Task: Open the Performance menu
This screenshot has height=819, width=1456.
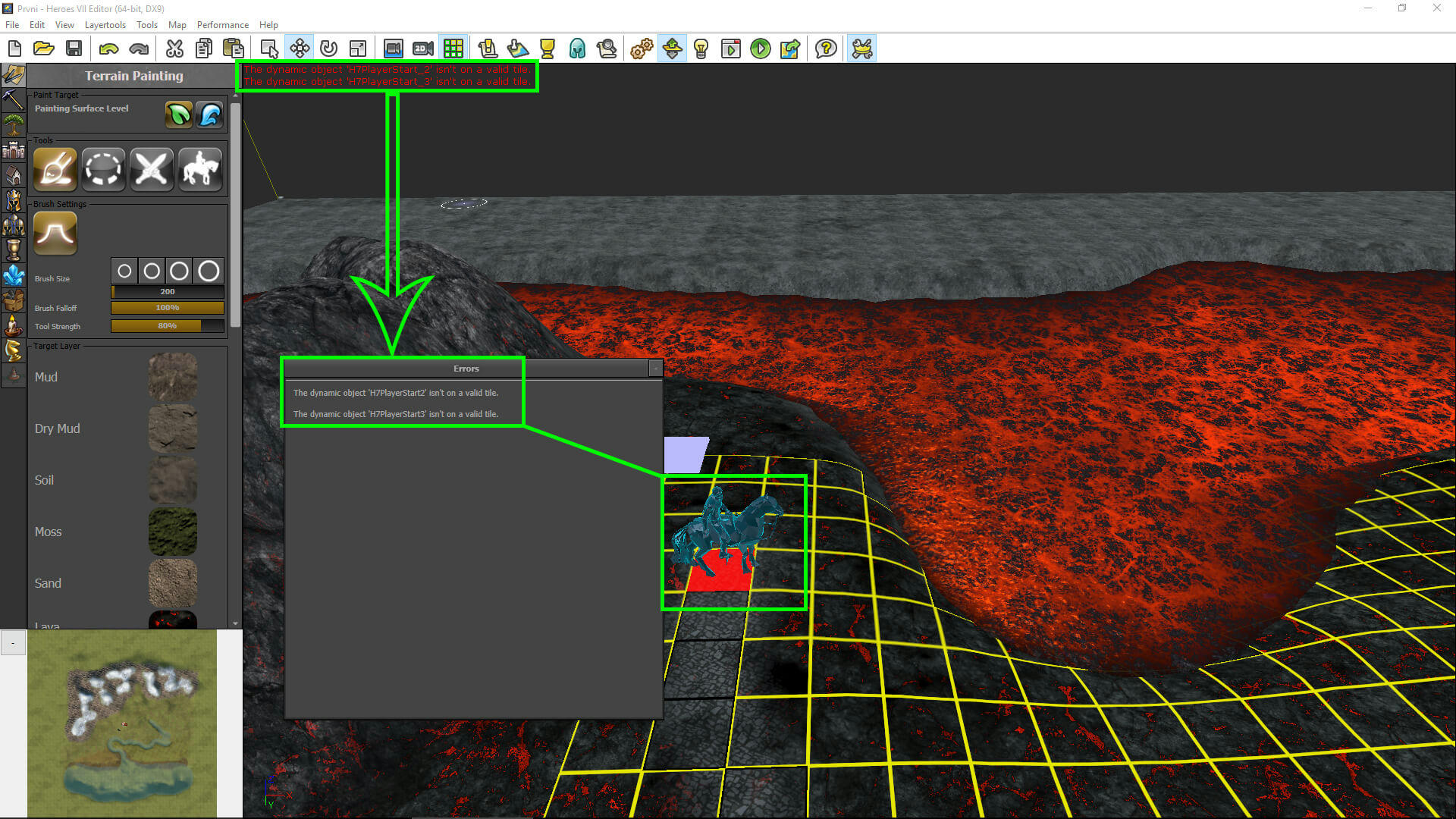Action: coord(223,25)
